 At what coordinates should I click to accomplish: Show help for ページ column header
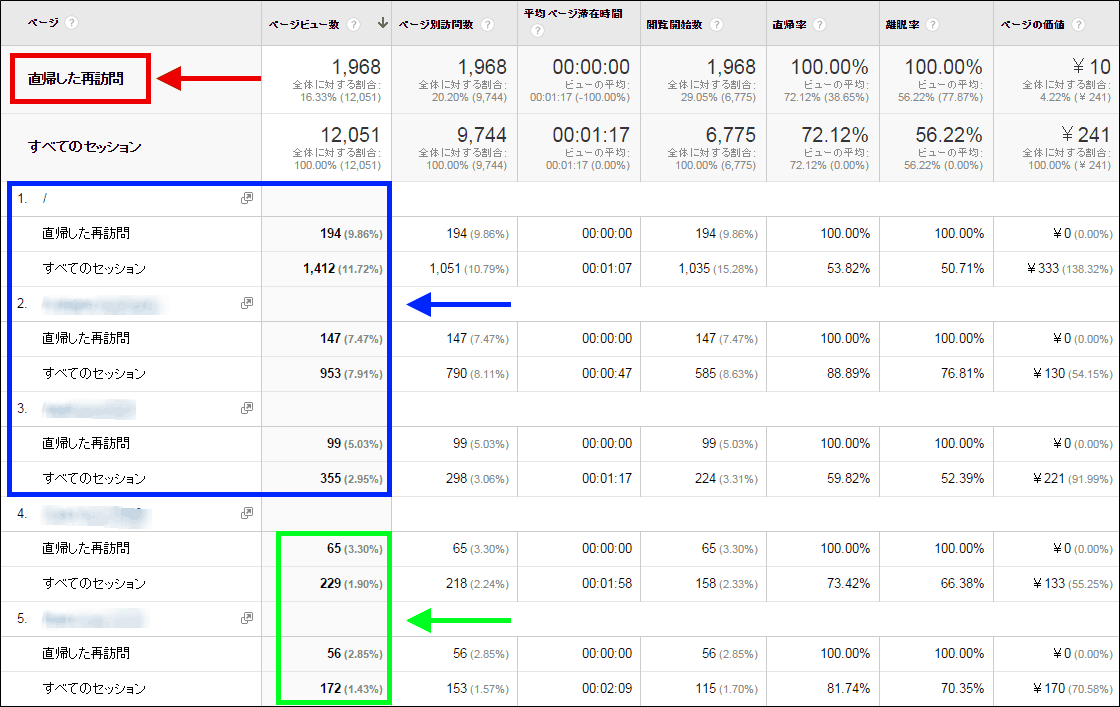71,23
